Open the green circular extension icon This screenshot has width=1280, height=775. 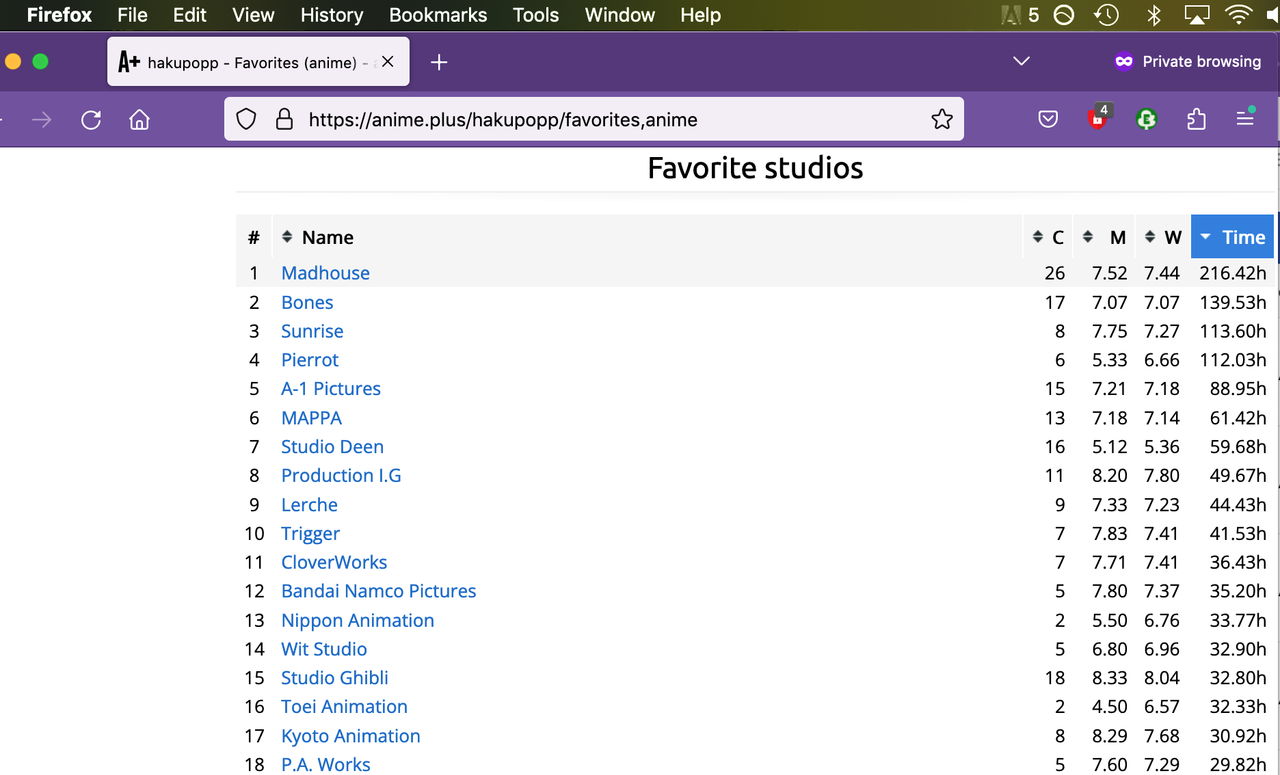tap(1147, 120)
